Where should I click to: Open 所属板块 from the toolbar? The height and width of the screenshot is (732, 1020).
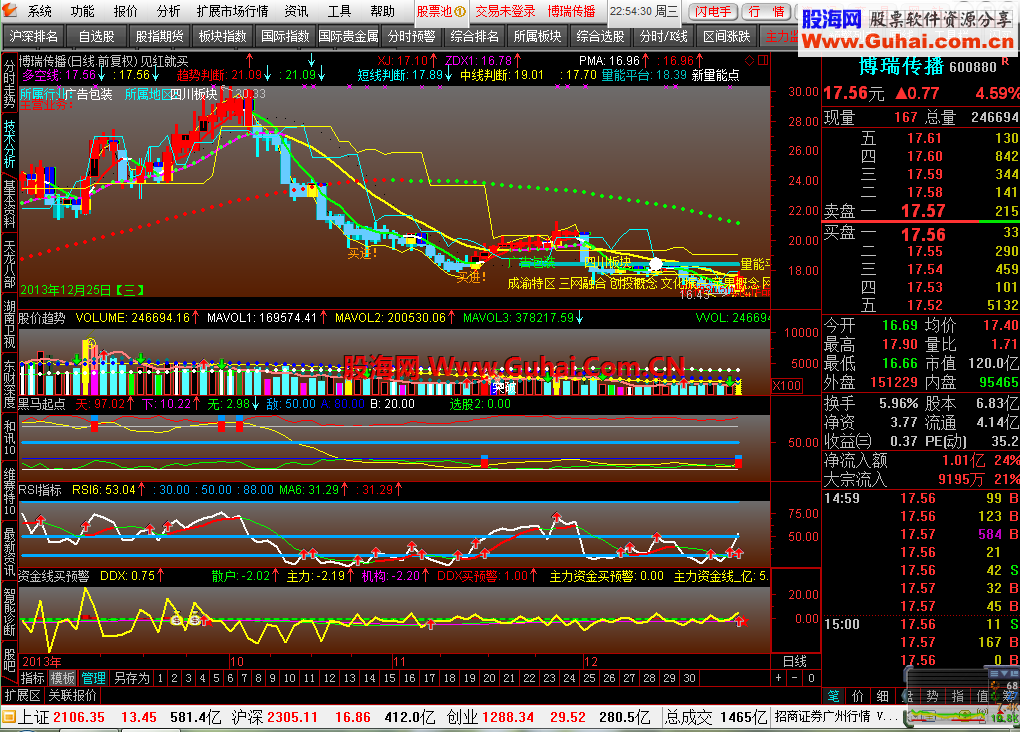tap(537, 36)
